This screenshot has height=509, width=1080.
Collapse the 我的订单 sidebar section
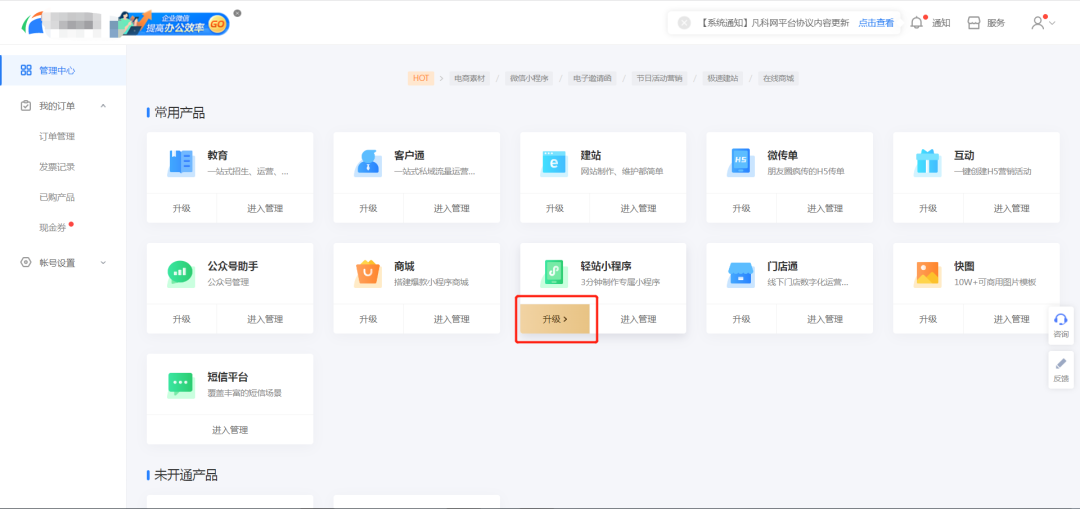pyautogui.click(x=103, y=106)
